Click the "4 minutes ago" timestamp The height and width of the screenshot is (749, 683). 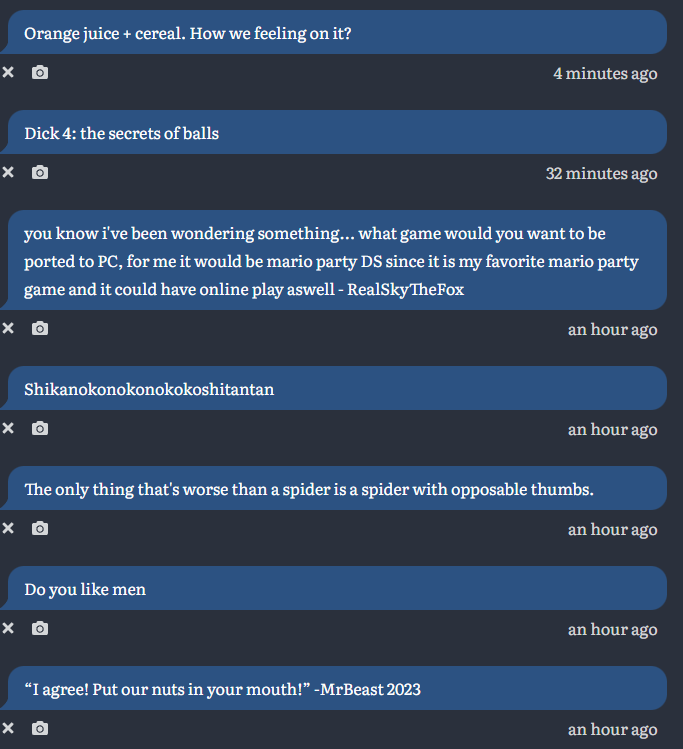[605, 73]
